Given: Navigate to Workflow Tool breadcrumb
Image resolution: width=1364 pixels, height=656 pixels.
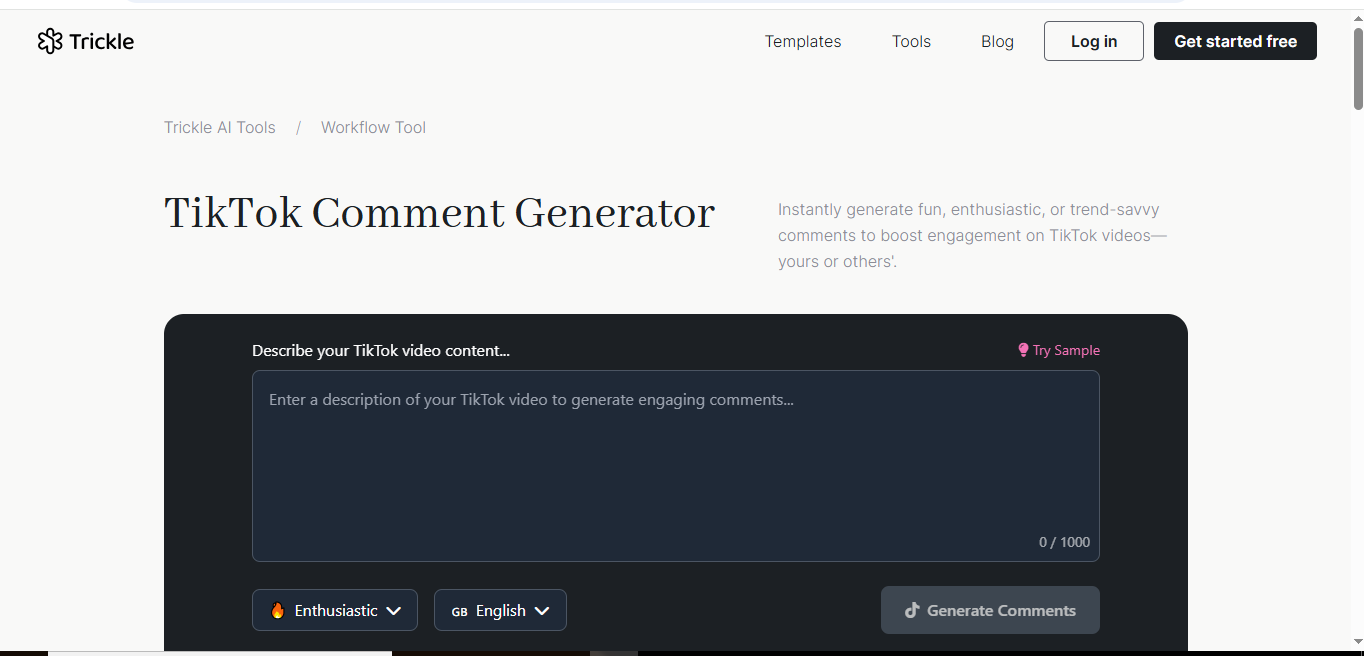Looking at the screenshot, I should coord(373,127).
